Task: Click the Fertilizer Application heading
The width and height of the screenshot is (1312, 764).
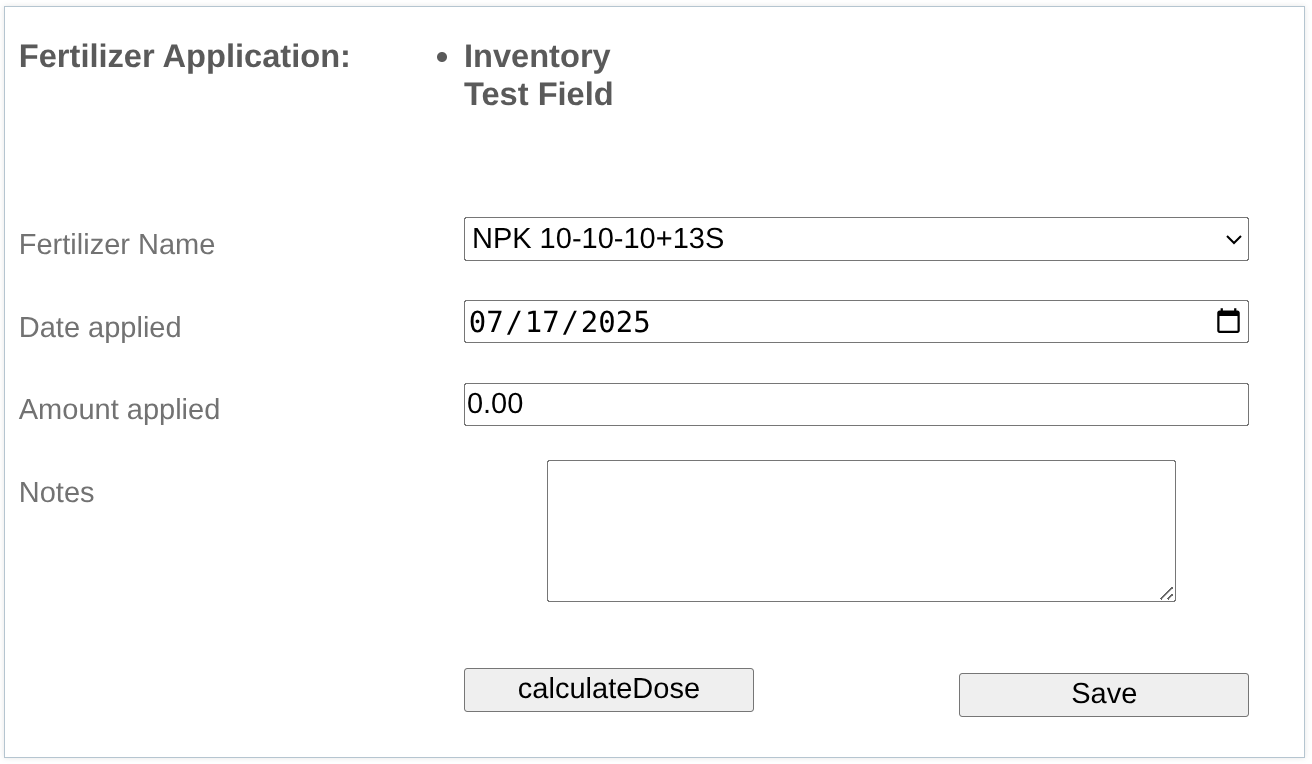Action: point(185,57)
